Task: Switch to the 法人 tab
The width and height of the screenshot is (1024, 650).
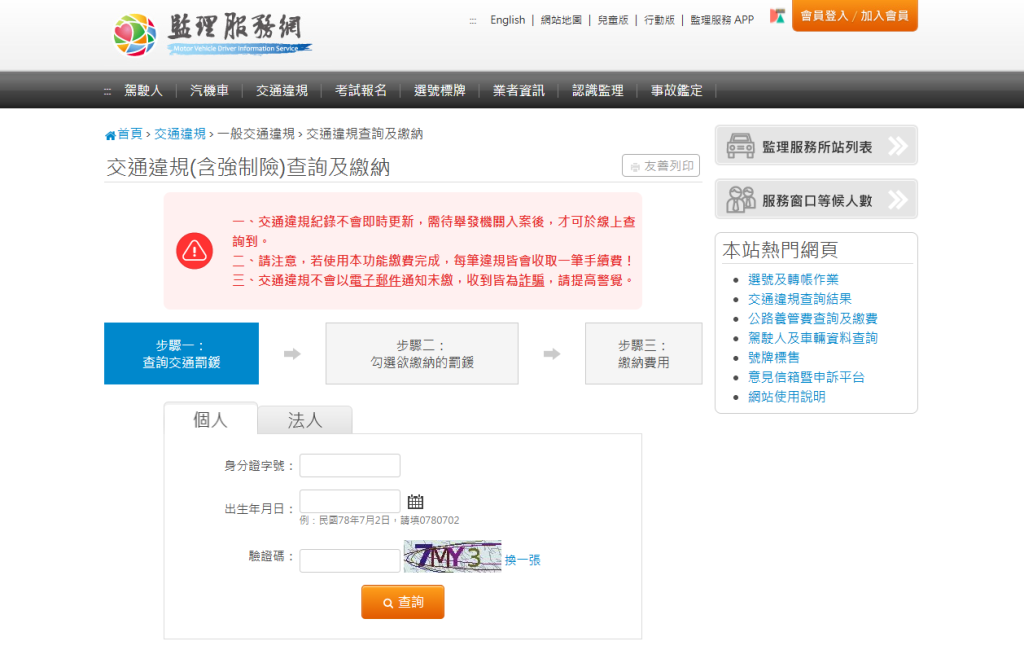Action: click(305, 420)
